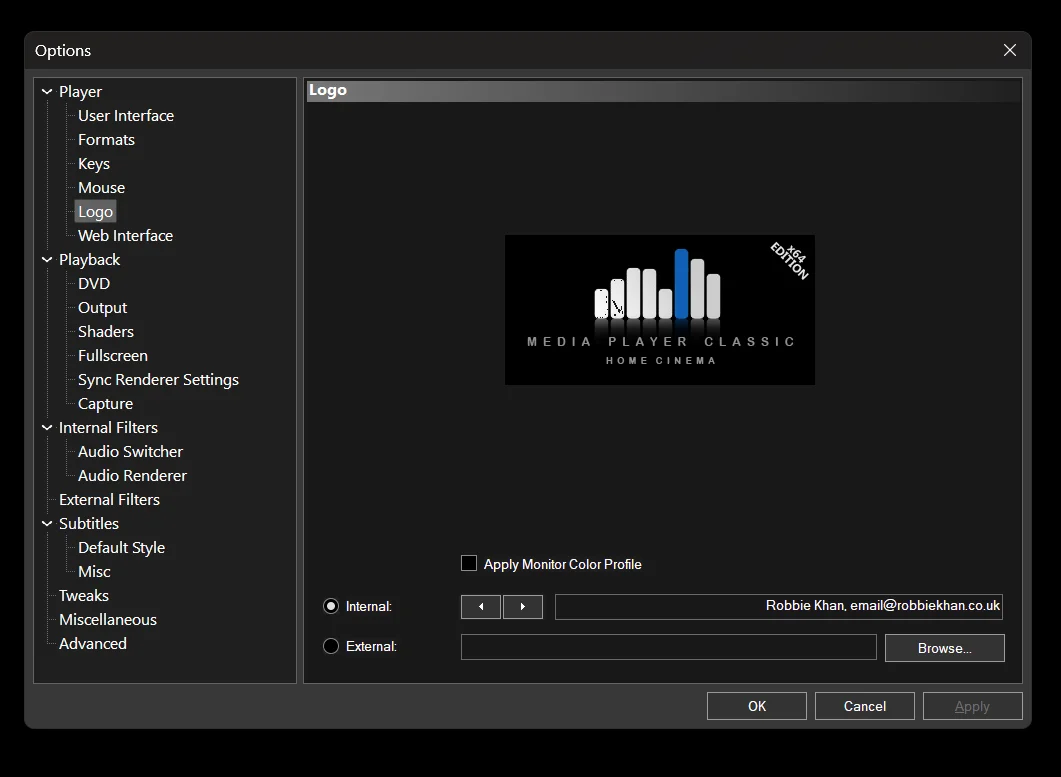Select the Player root tree item
This screenshot has height=777, width=1061.
(80, 91)
